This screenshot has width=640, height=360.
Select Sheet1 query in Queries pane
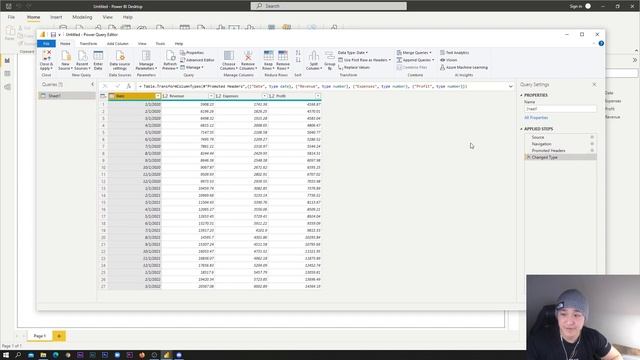(67, 96)
